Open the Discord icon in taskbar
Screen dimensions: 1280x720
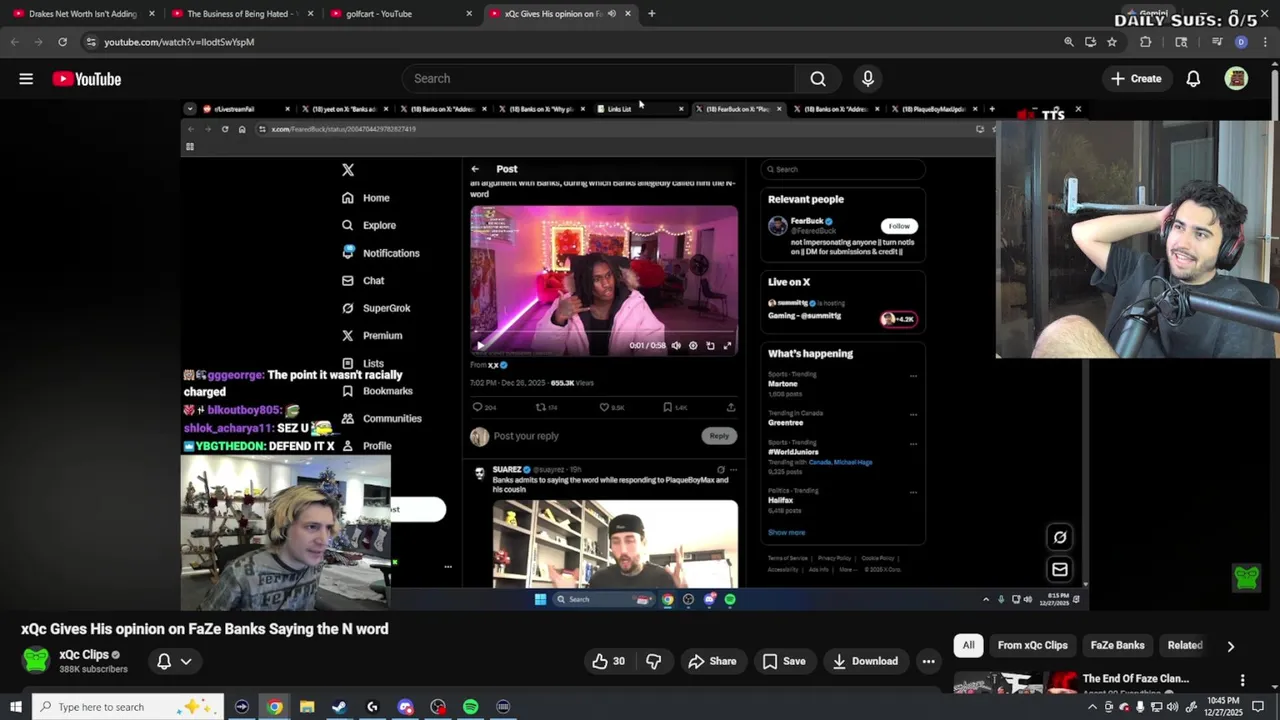(405, 707)
